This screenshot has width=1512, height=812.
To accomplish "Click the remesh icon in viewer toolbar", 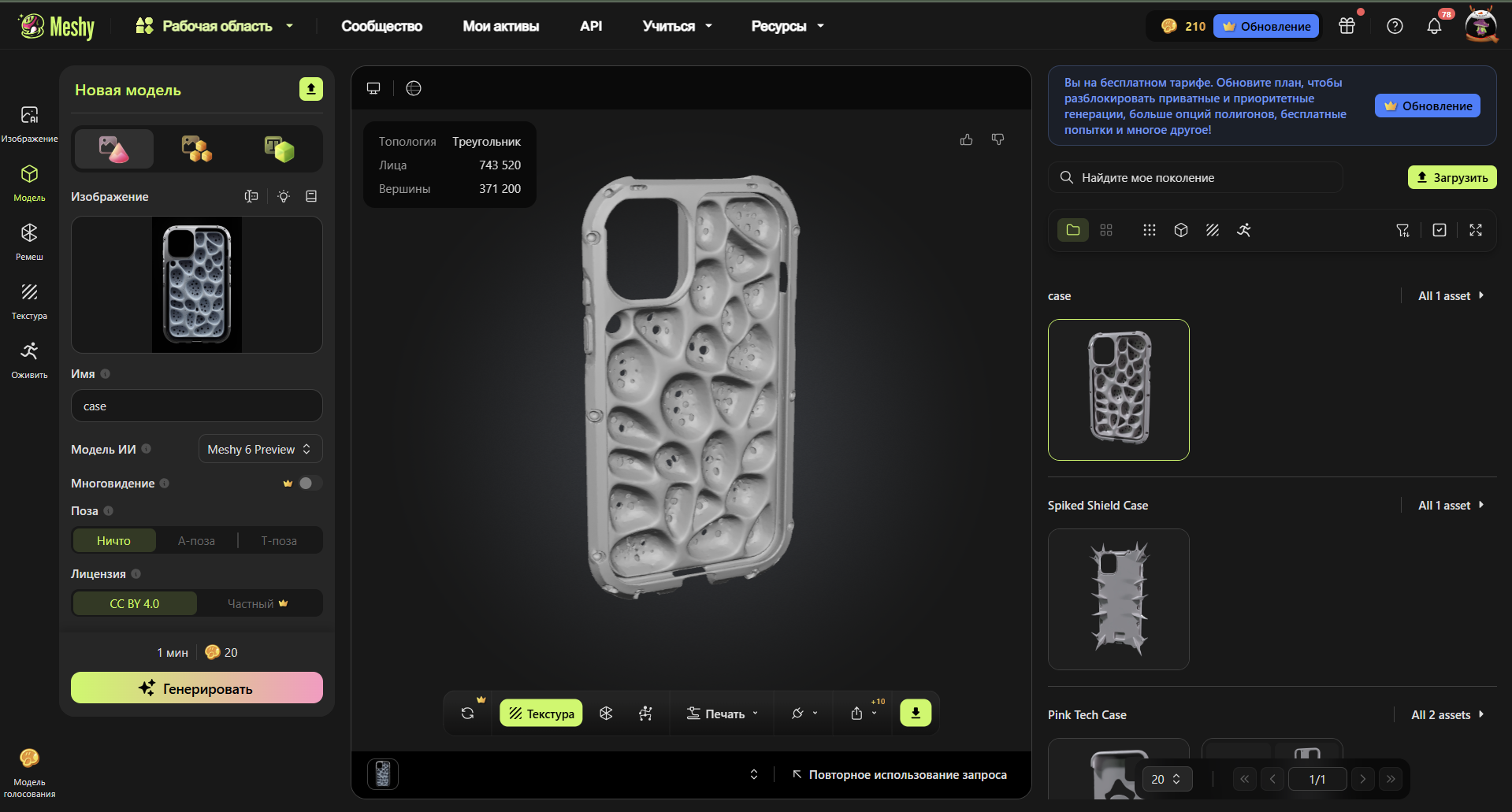I will tap(606, 713).
